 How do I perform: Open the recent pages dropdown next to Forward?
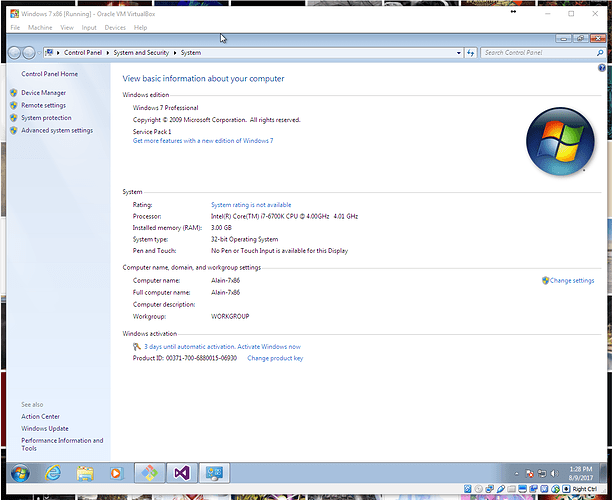pyautogui.click(x=39, y=53)
